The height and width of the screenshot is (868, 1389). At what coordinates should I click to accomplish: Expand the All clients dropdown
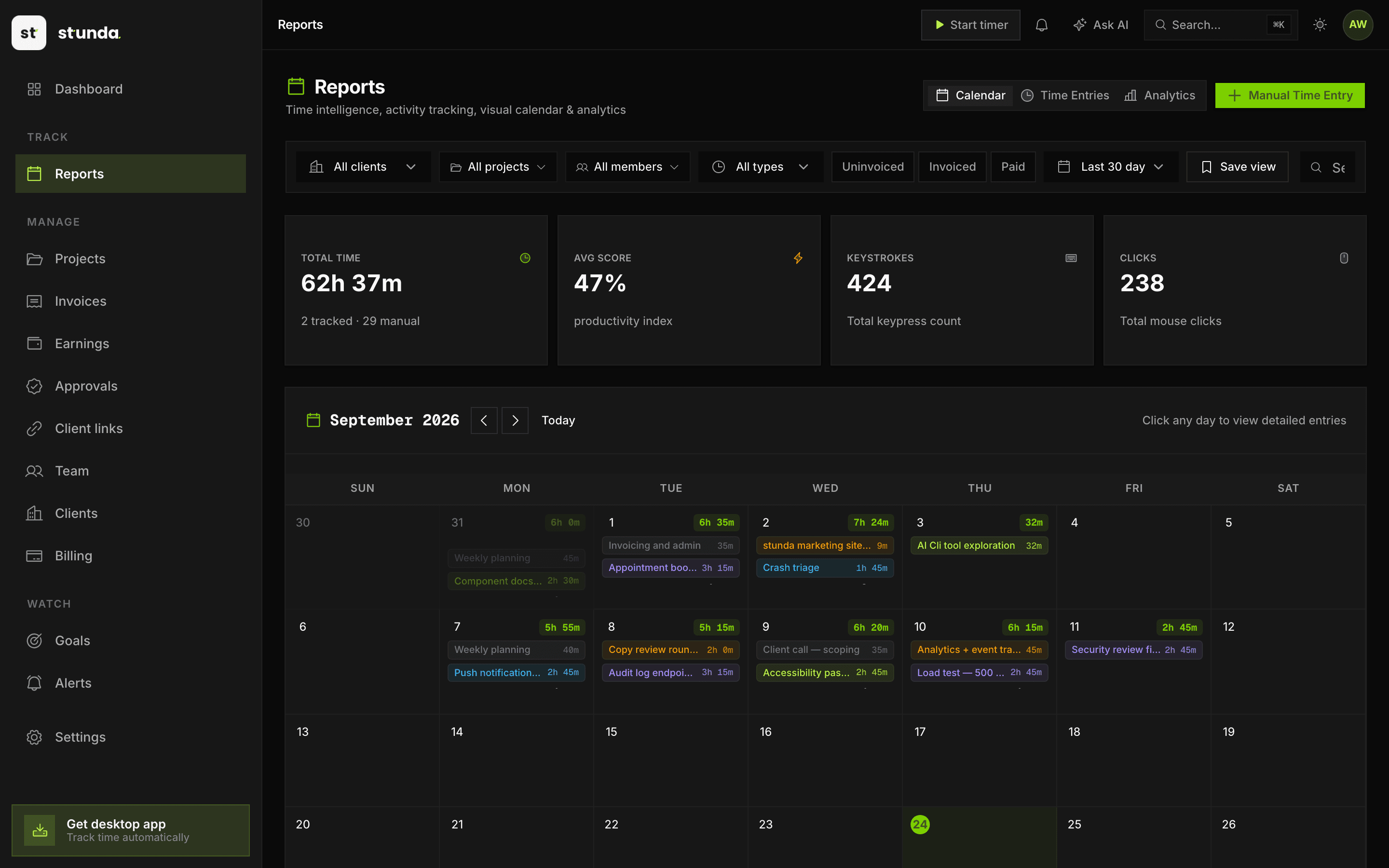(x=363, y=167)
